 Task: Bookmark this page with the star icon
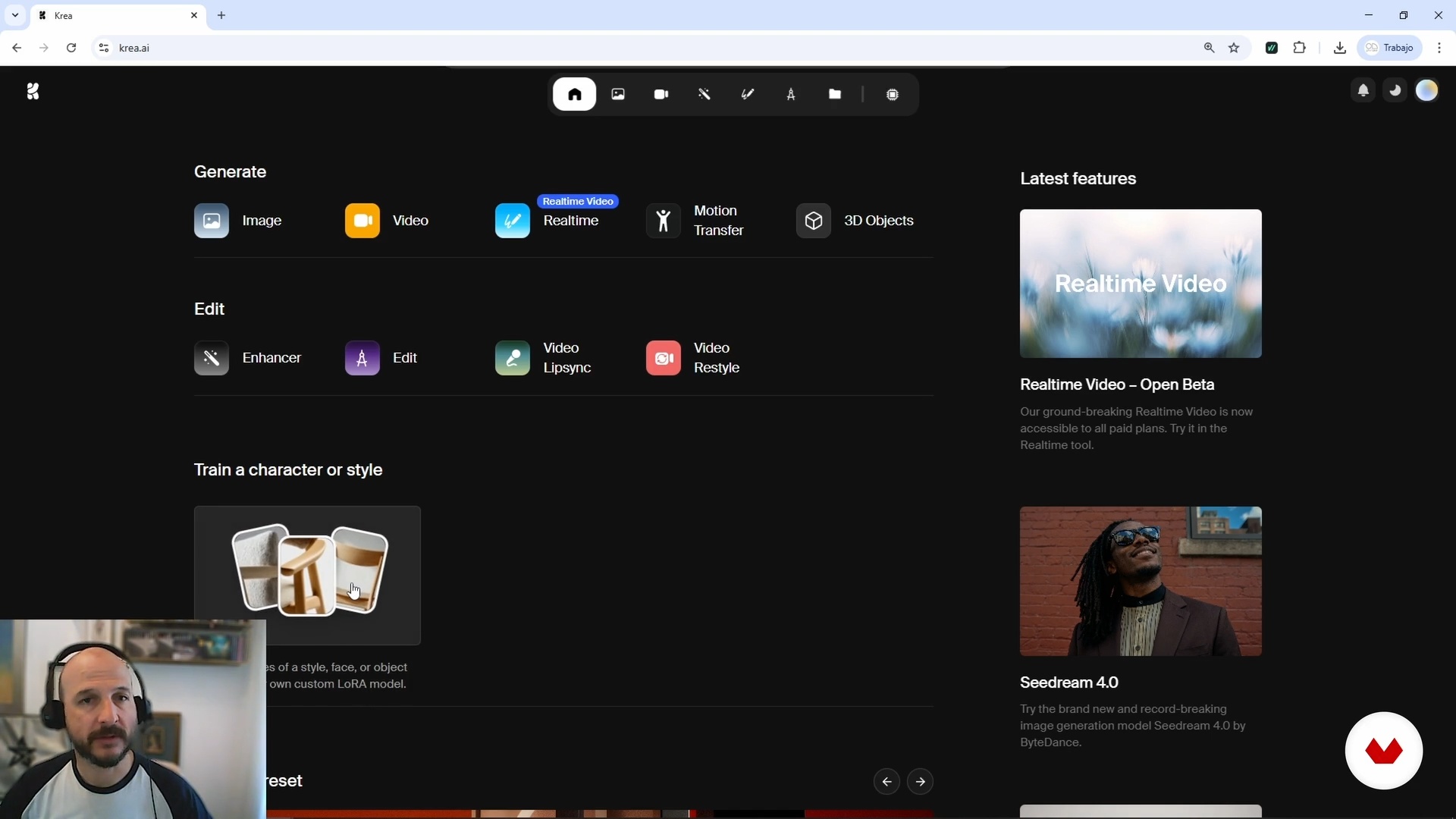click(x=1235, y=48)
